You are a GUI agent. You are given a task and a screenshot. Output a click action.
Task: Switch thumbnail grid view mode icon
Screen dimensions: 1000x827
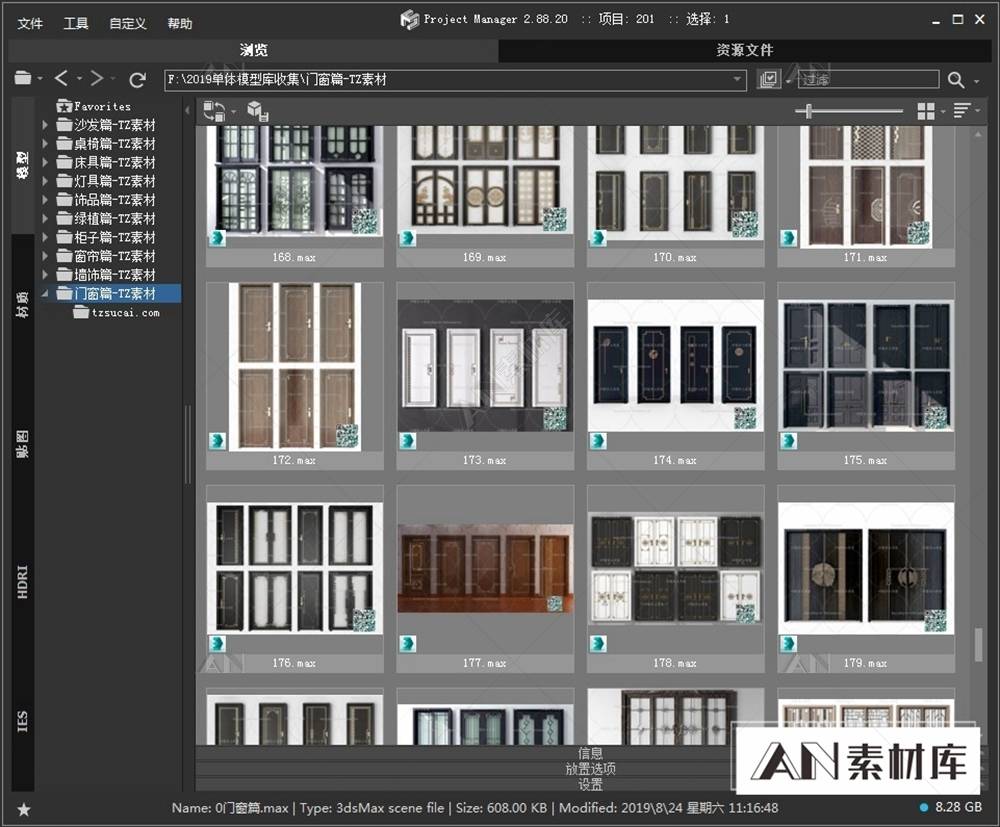926,111
